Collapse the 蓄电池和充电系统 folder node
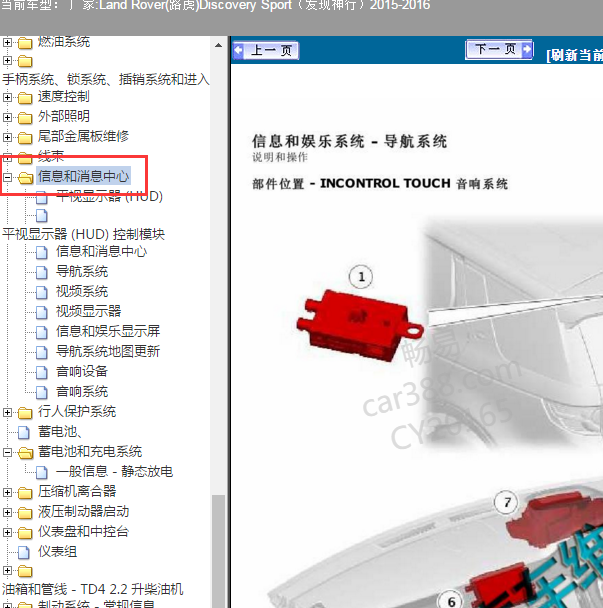 7,453
